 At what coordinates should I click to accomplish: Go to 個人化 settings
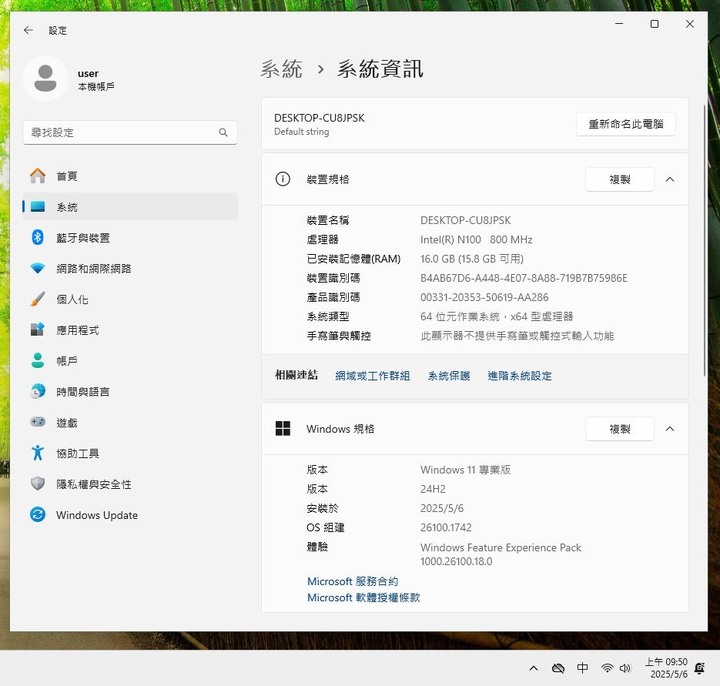130,299
